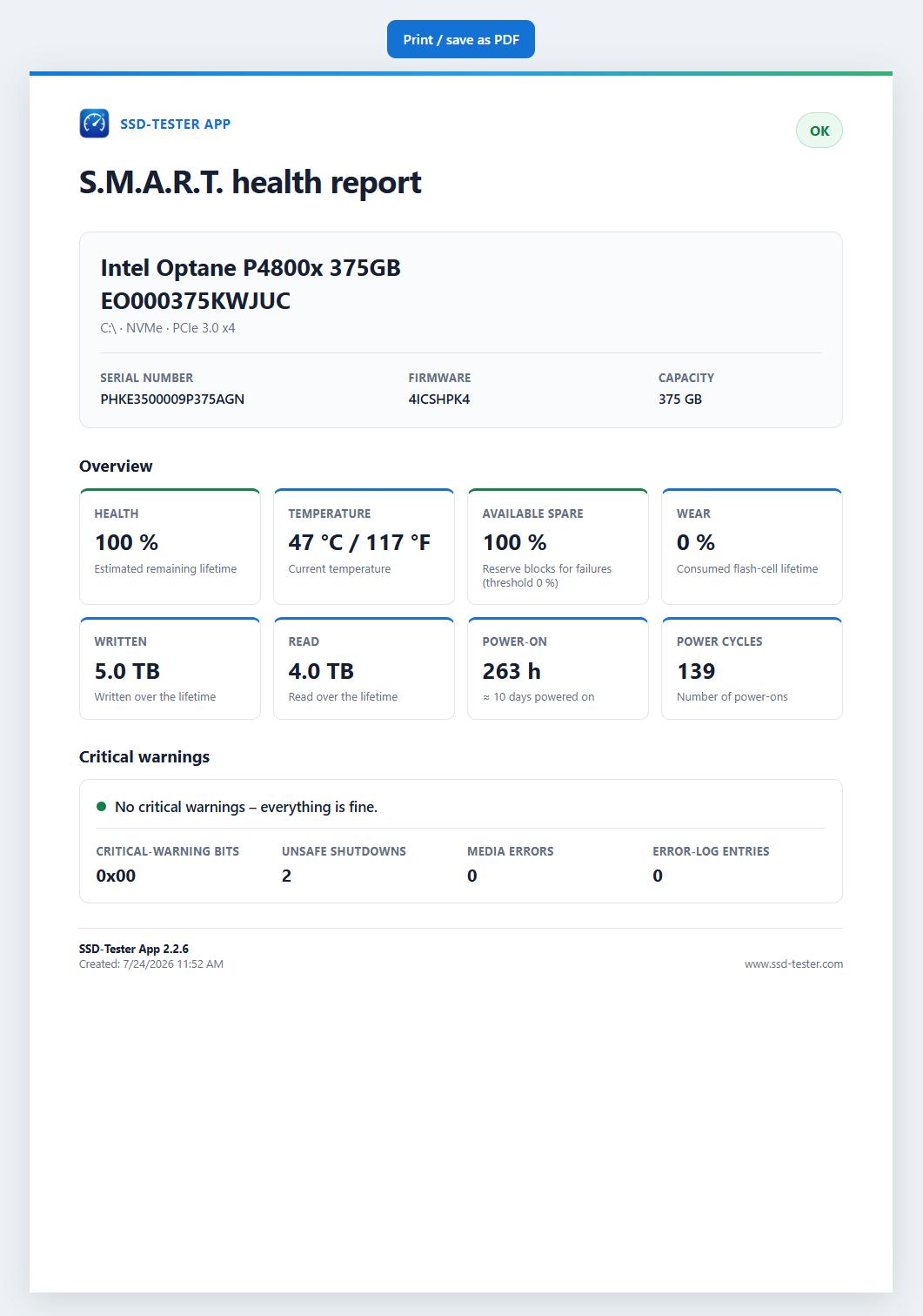Click the Intel Optane P4800x 375GB drive name
The image size is (923, 1316).
(x=251, y=267)
